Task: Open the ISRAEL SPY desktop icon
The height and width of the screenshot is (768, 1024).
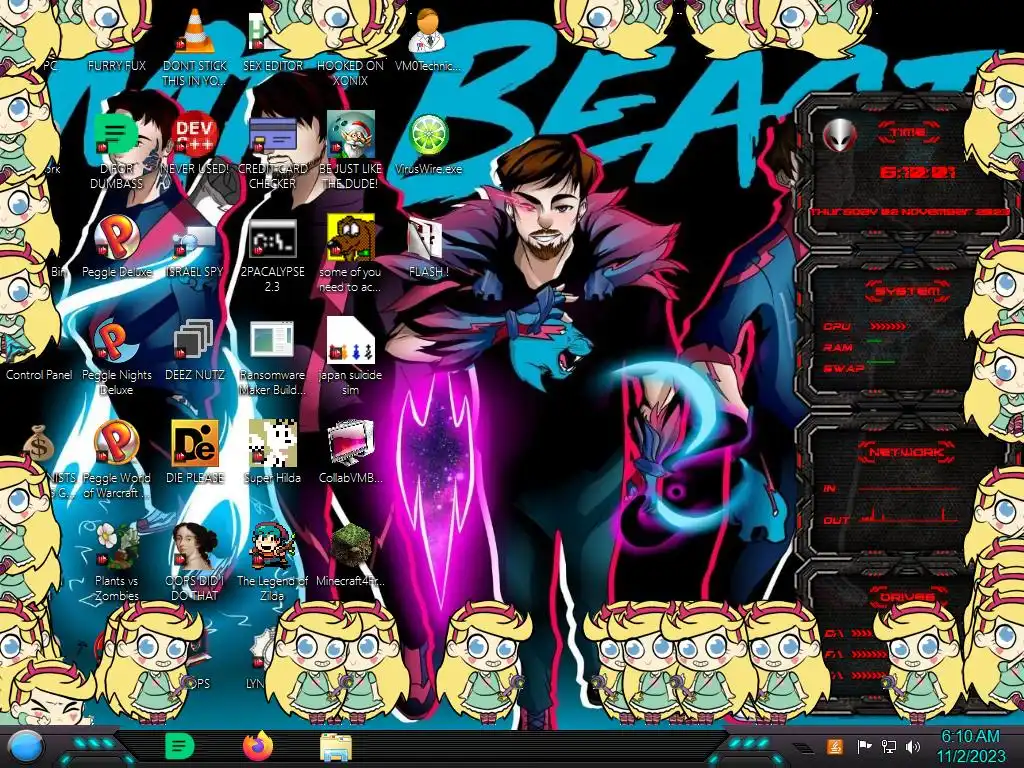Action: click(195, 251)
